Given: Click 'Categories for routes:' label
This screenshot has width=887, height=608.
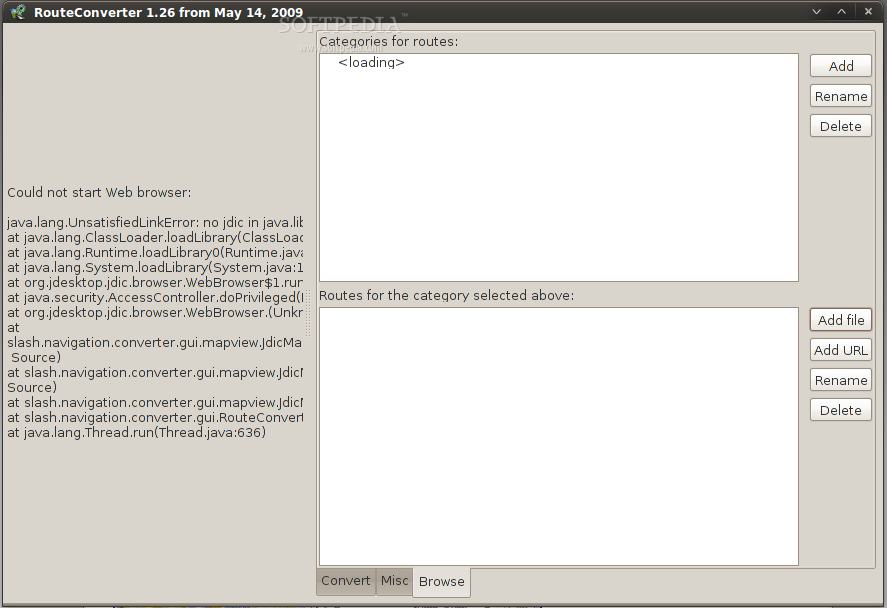Looking at the screenshot, I should coord(389,41).
